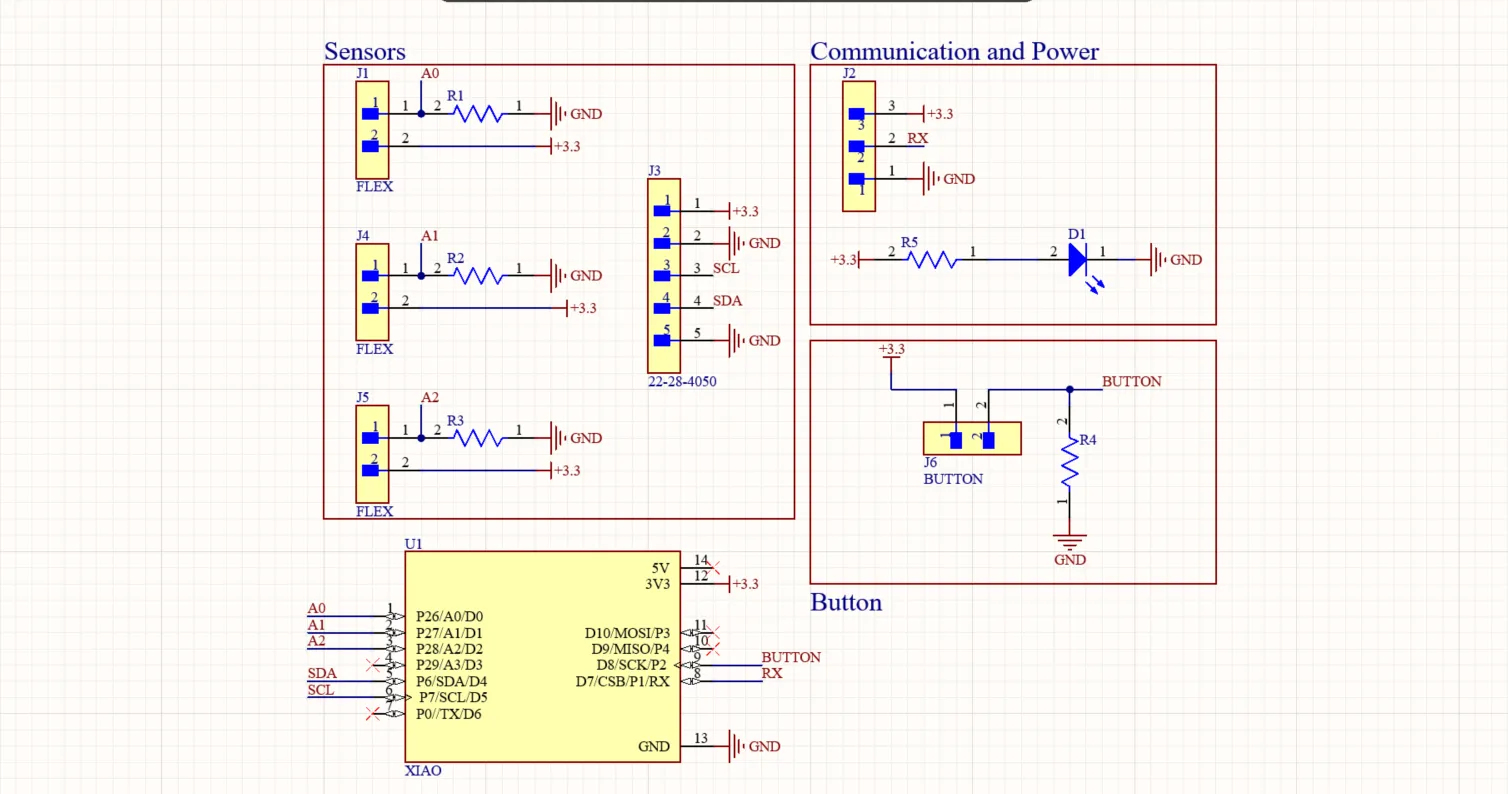
Task: Select the R4 pull-down resistor
Action: coord(1070,465)
